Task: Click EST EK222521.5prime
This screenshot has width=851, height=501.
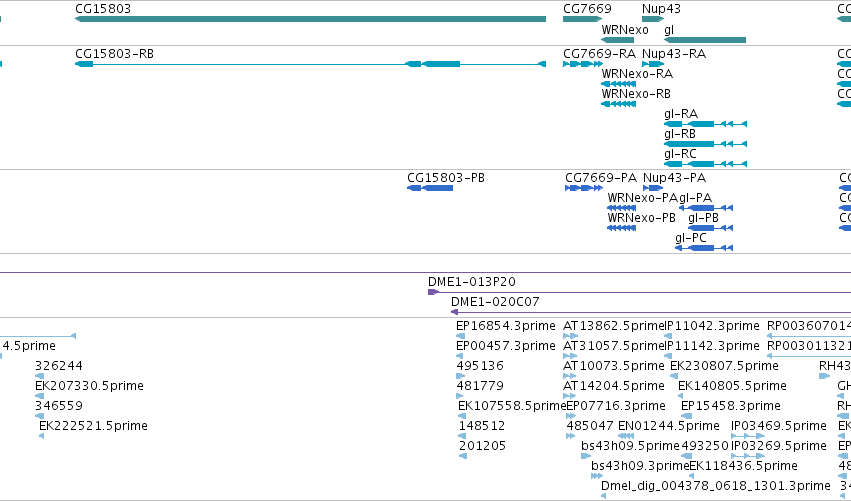Action: (93, 426)
